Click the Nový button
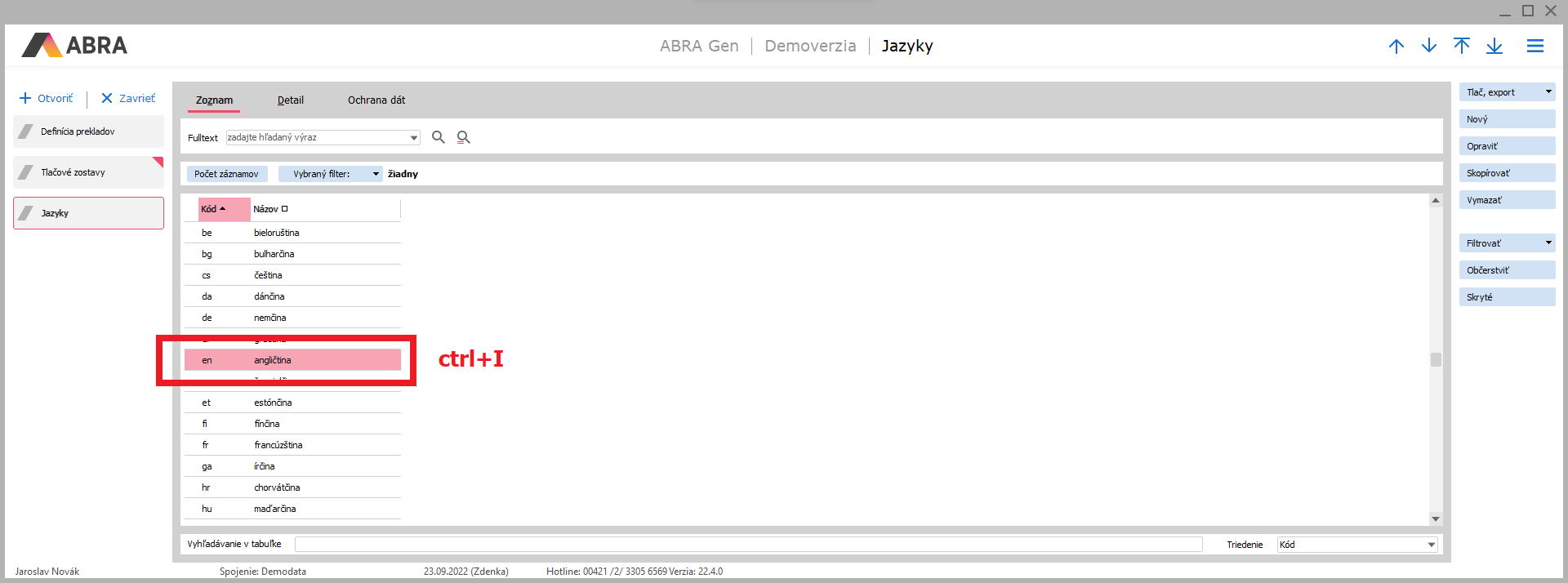1568x583 pixels. (x=1506, y=119)
